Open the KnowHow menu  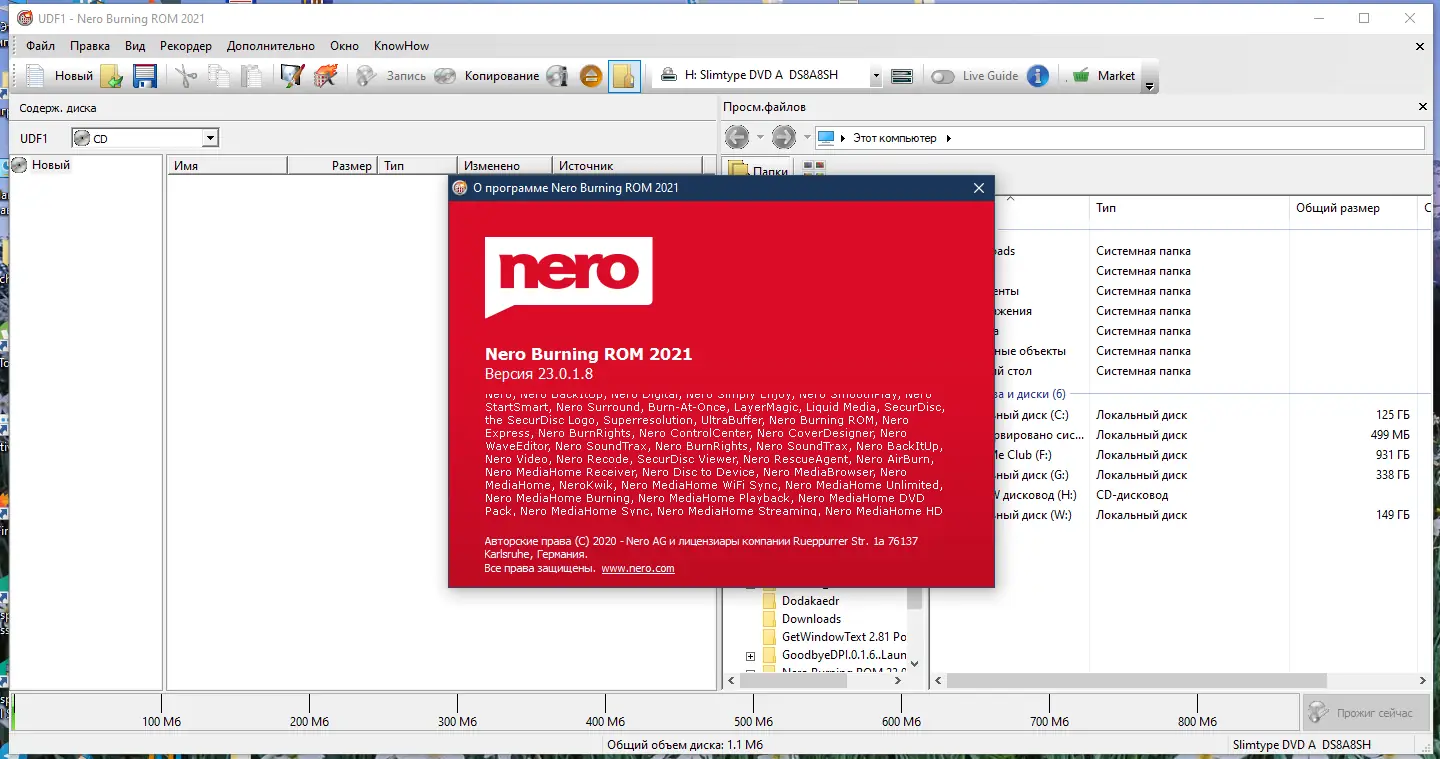click(x=400, y=45)
